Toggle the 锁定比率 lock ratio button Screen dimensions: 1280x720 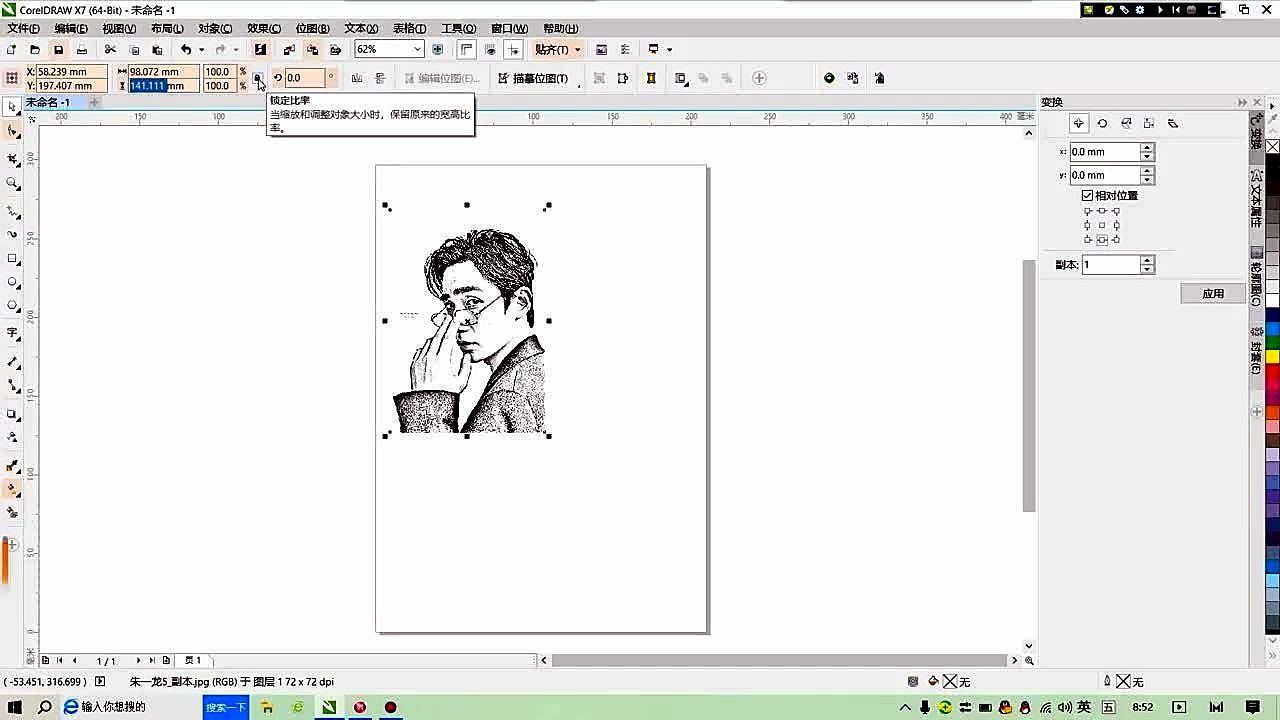pyautogui.click(x=257, y=78)
